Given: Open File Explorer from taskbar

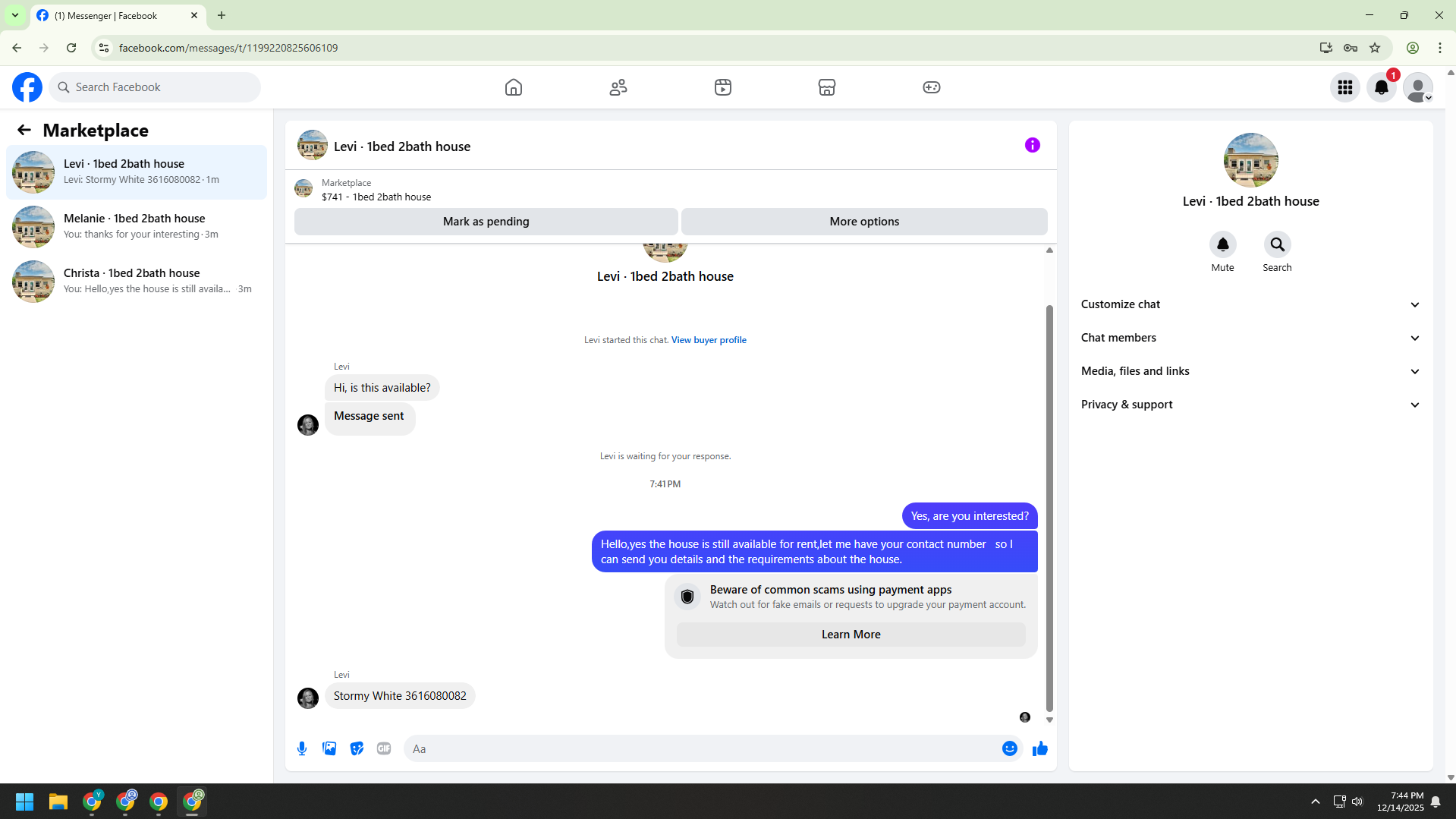Looking at the screenshot, I should click(x=58, y=802).
